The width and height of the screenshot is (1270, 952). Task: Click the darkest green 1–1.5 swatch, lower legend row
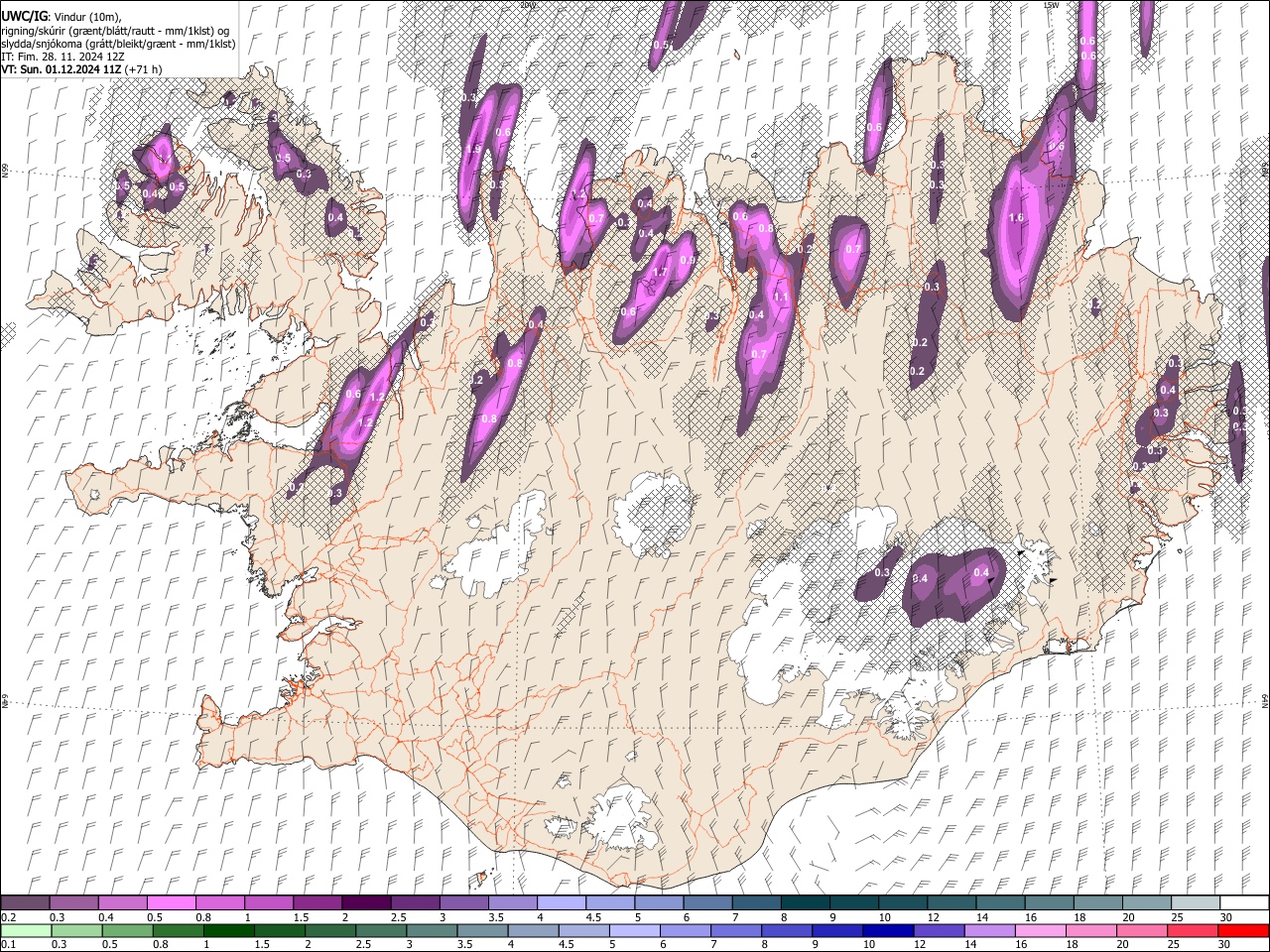[x=229, y=930]
